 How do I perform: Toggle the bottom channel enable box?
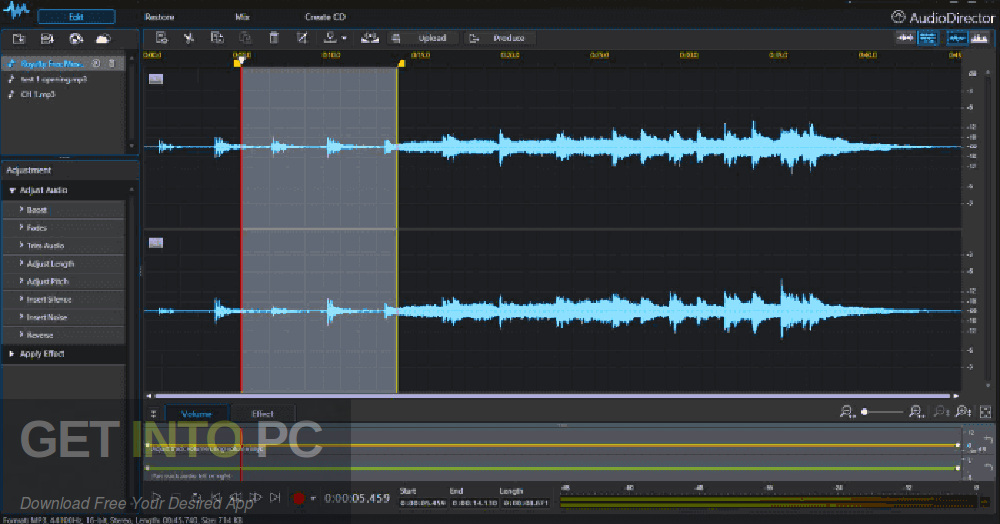(x=156, y=243)
